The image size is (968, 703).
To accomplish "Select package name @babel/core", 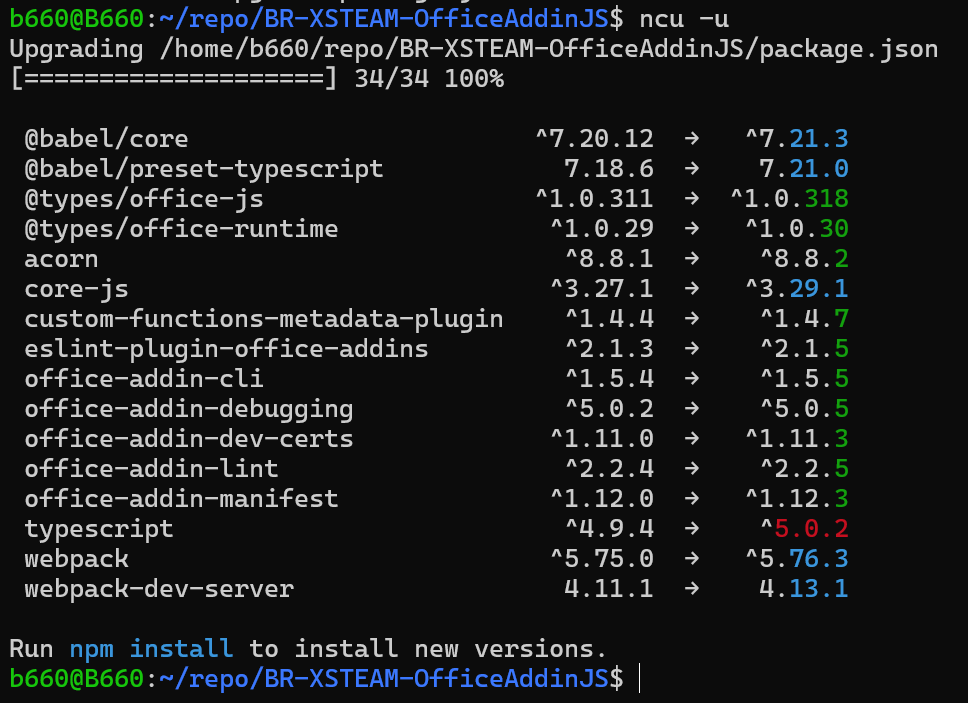I will click(106, 139).
